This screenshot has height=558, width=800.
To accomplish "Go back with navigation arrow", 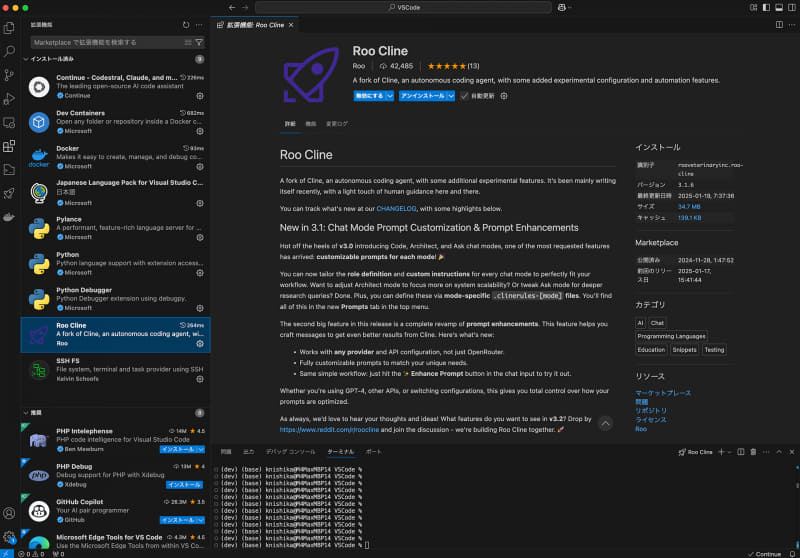I will (x=232, y=8).
